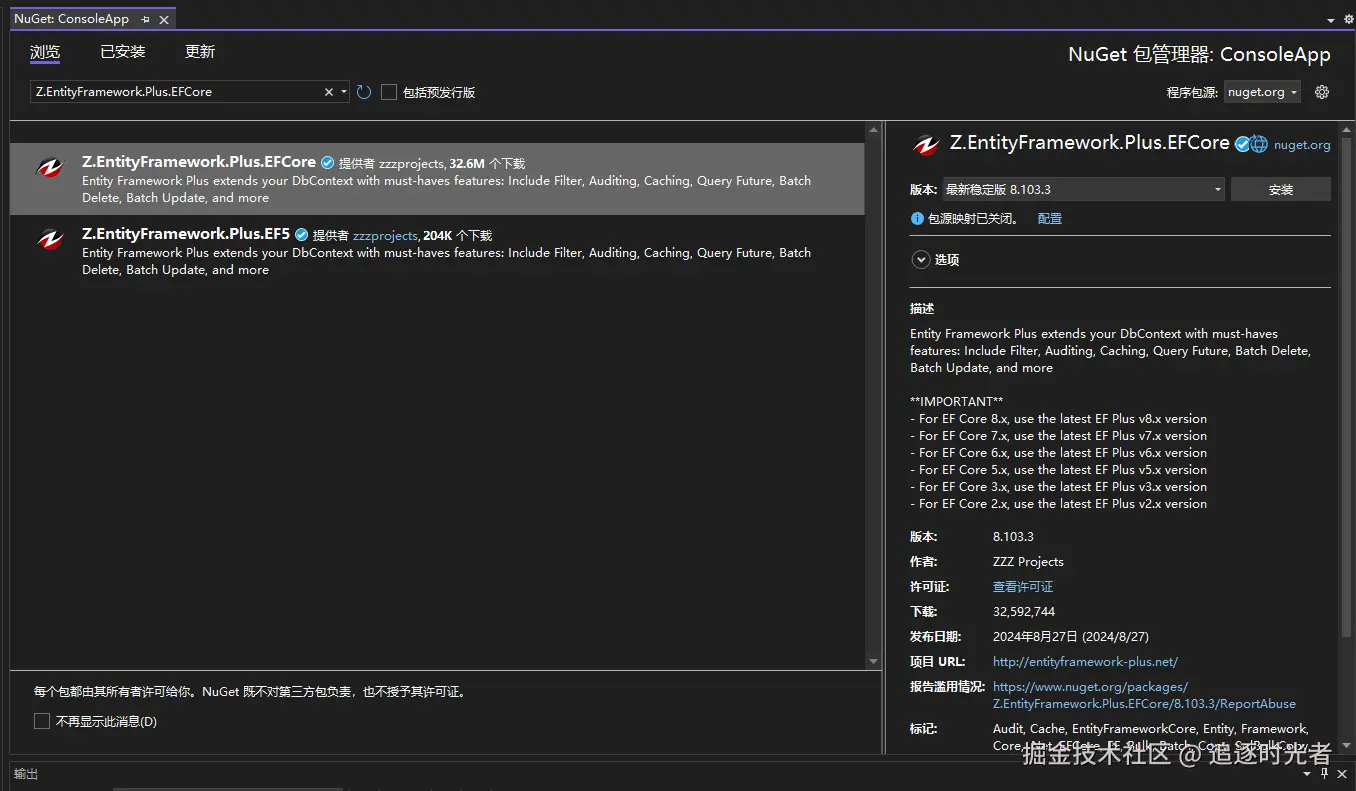Pin the NuGet: ConsoleApp document tab
The image size is (1356, 791).
(x=146, y=19)
